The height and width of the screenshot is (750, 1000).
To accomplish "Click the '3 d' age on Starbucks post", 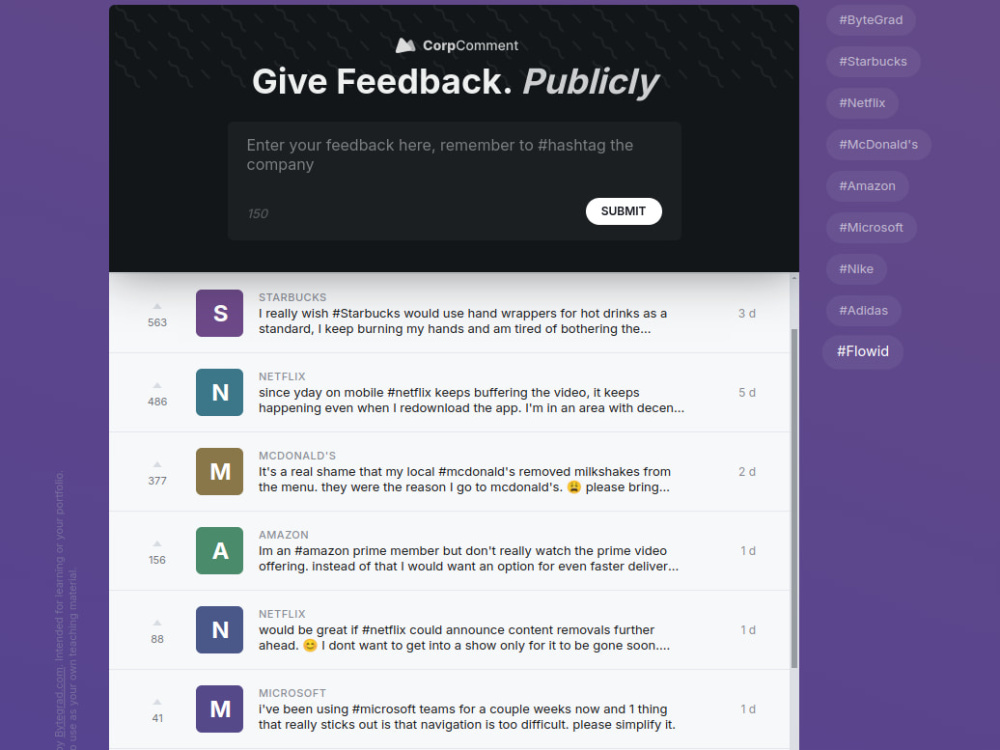I will (747, 313).
